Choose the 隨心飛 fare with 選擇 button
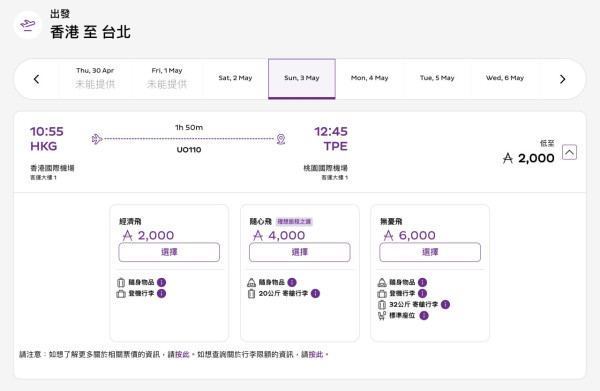This screenshot has height=391, width=600. coord(300,252)
